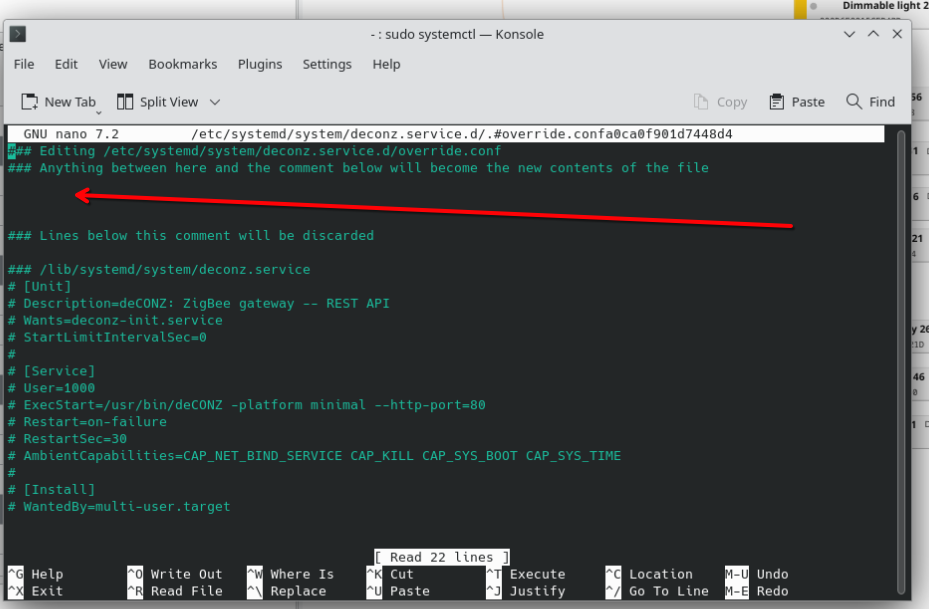This screenshot has width=929, height=609.
Task: Open the File menu
Action: (24, 64)
